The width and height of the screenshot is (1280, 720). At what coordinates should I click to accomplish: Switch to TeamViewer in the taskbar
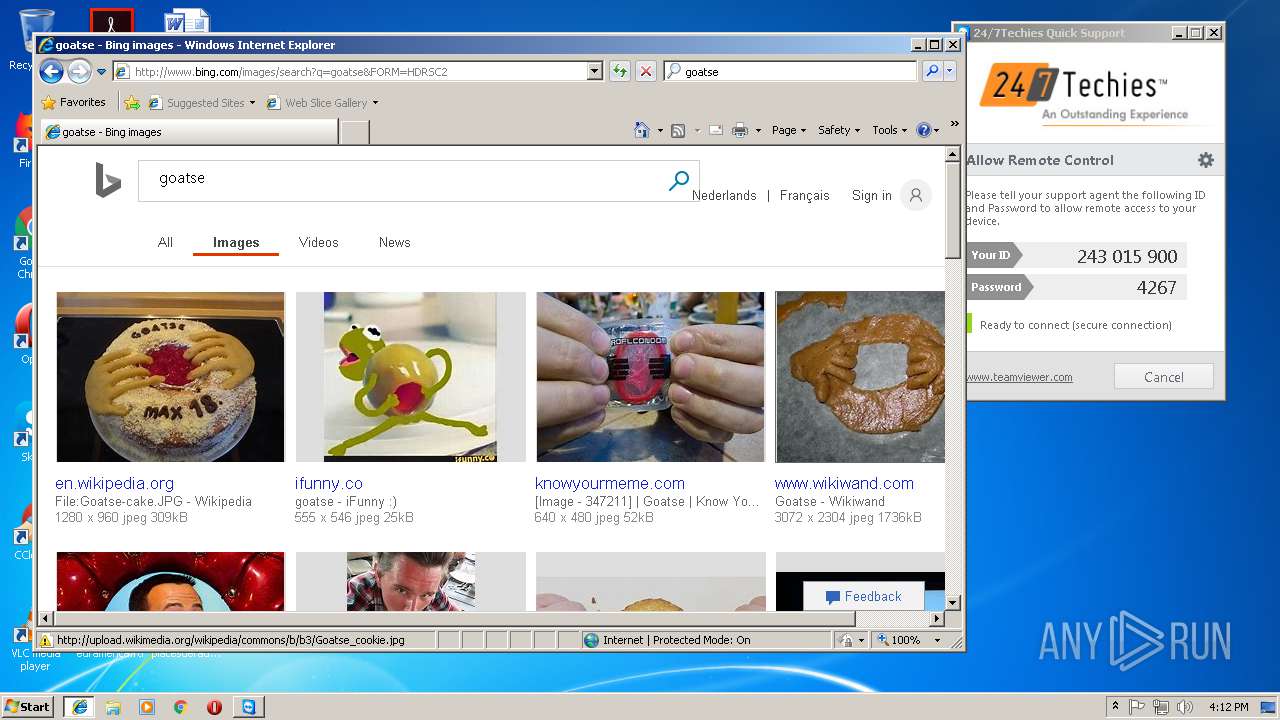coord(248,707)
